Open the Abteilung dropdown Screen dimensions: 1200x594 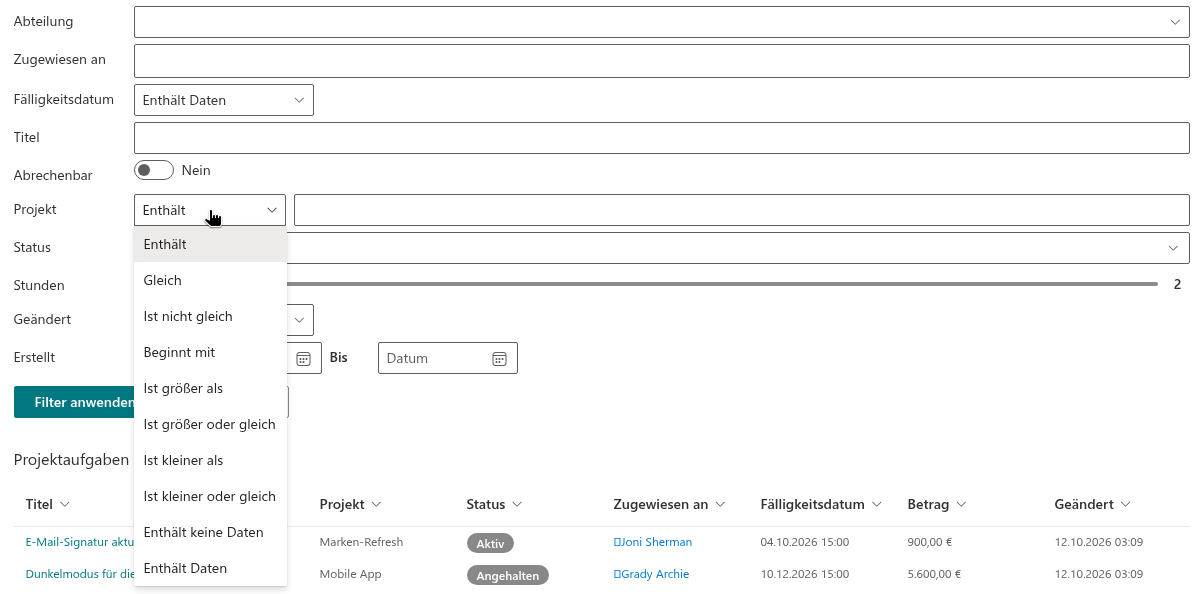(661, 21)
